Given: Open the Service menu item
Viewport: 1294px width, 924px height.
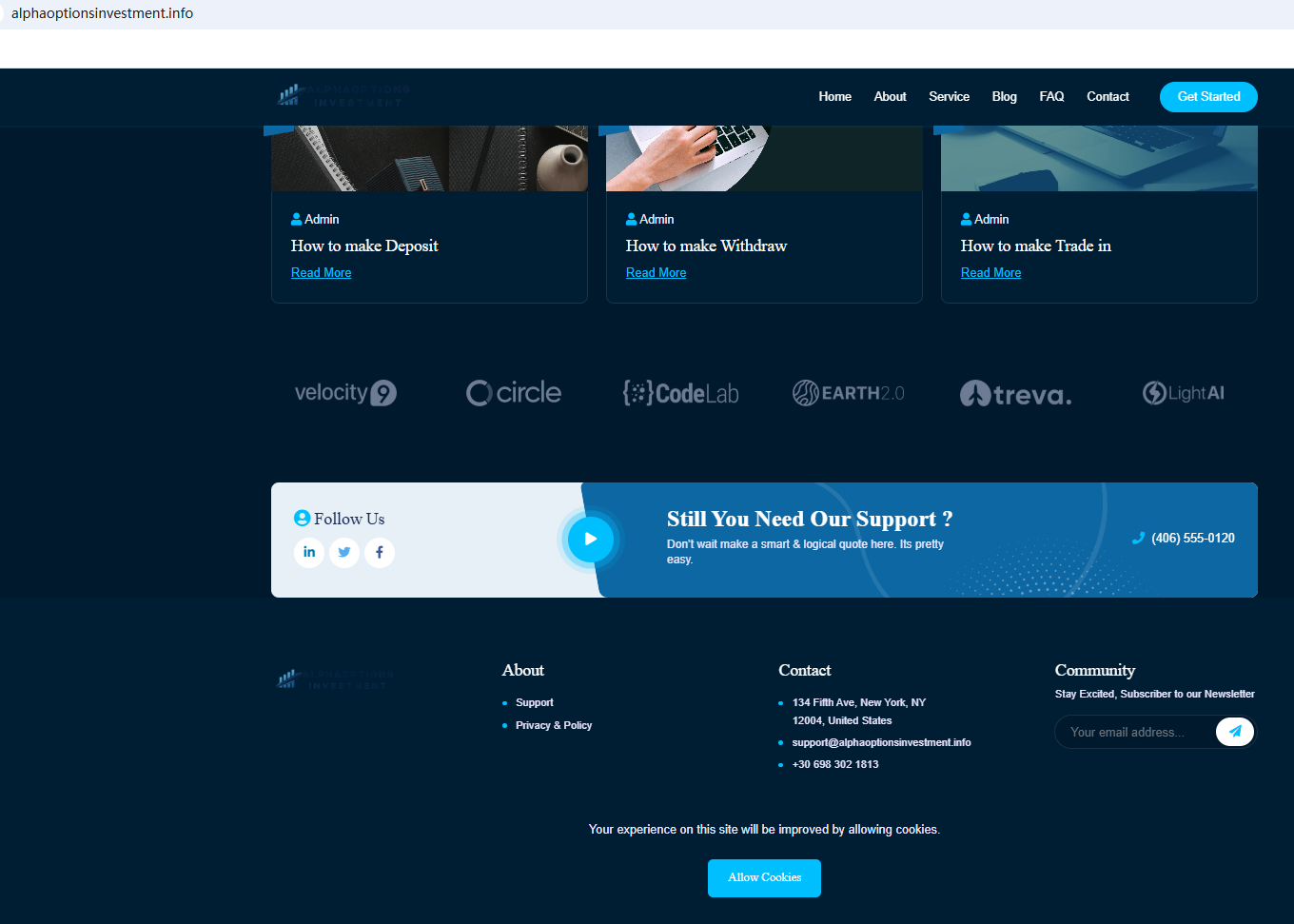Looking at the screenshot, I should click(950, 97).
